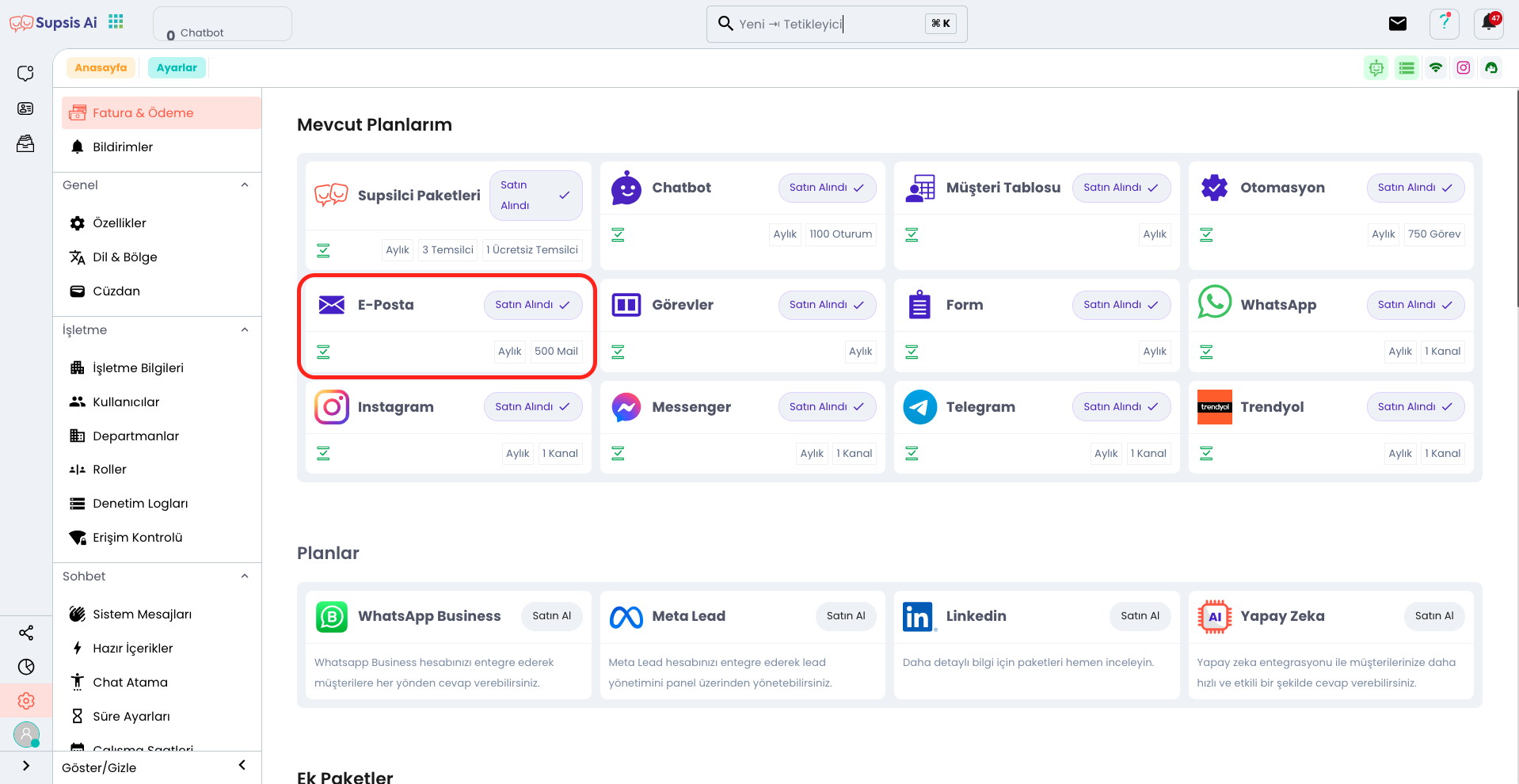Expand the left rail with arrow icon
1519x784 pixels.
[26, 766]
